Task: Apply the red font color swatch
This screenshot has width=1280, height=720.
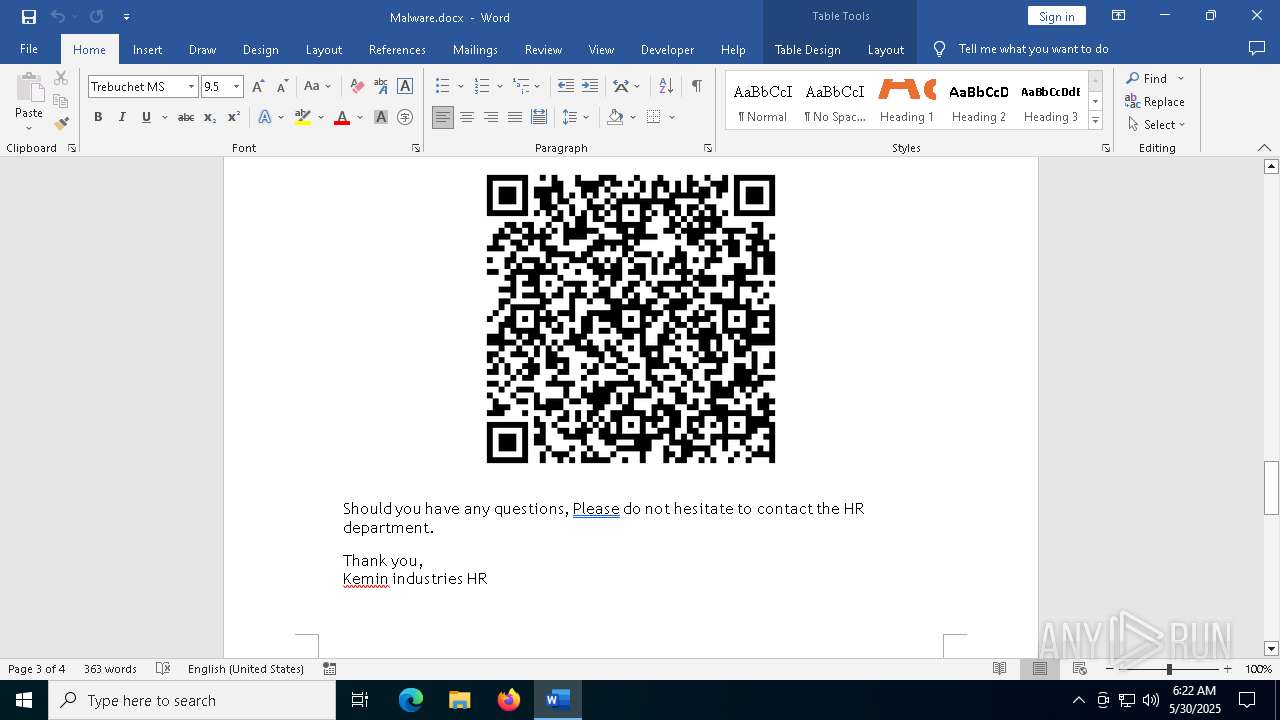Action: click(x=342, y=117)
